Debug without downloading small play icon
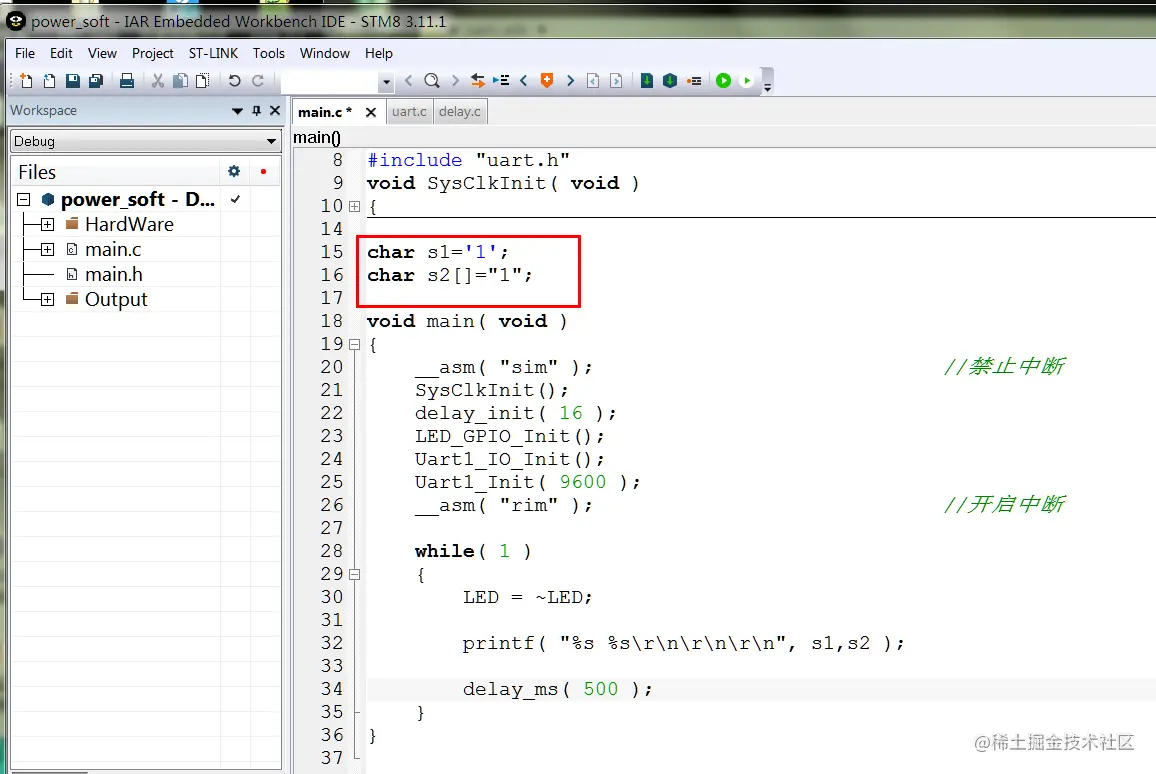This screenshot has height=774, width=1156. (747, 80)
